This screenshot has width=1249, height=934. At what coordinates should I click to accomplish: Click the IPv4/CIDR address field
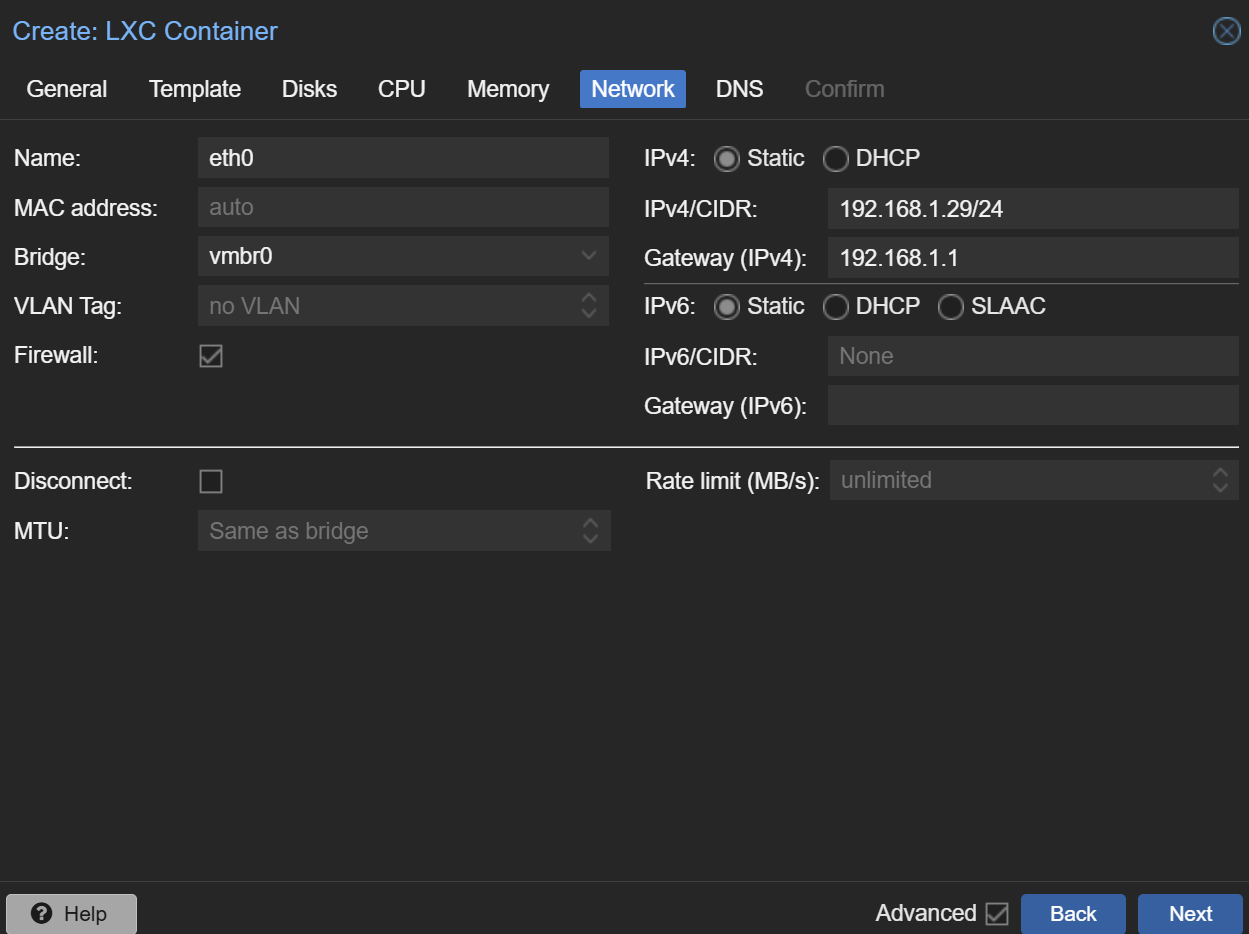pos(1032,208)
